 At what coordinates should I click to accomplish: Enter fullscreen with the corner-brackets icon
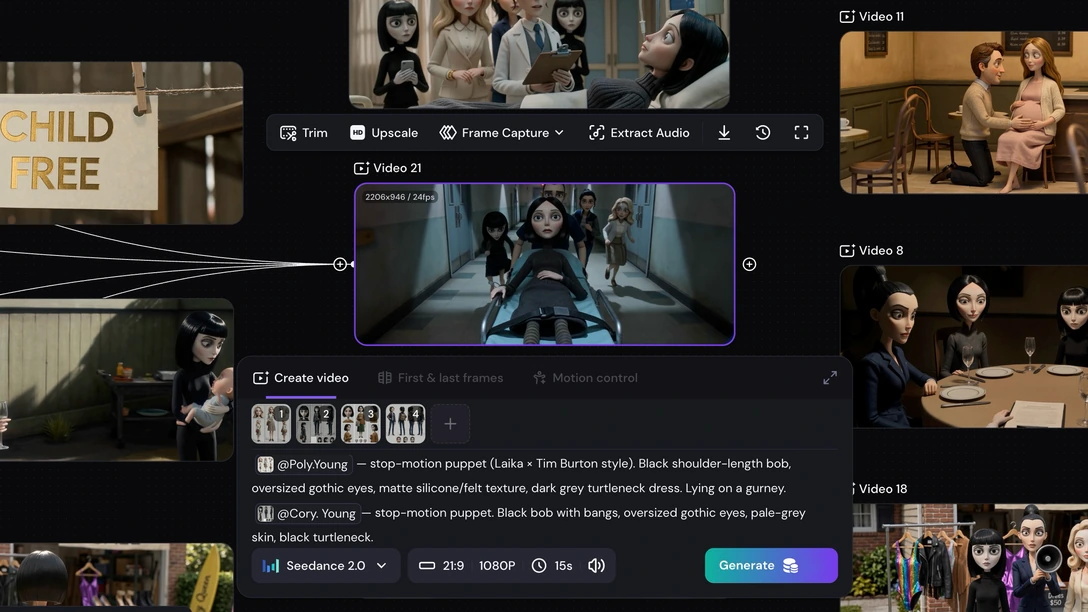pos(801,133)
